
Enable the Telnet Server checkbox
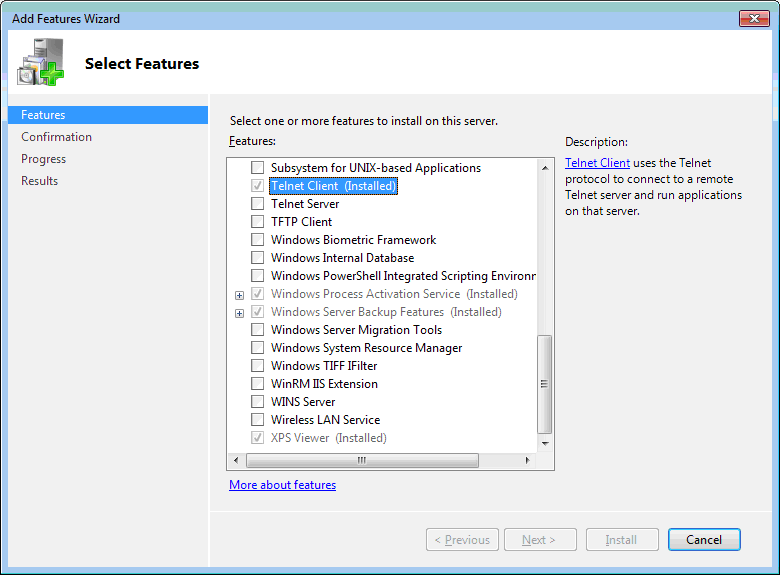(258, 203)
